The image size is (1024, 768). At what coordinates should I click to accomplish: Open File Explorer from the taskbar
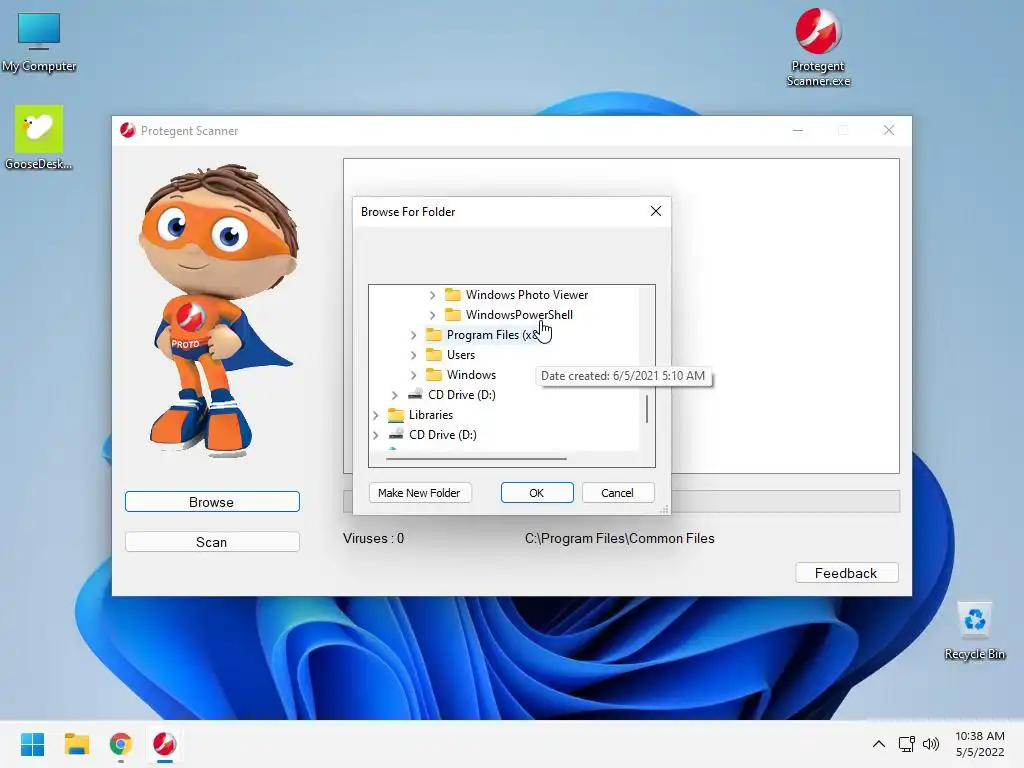click(x=76, y=744)
